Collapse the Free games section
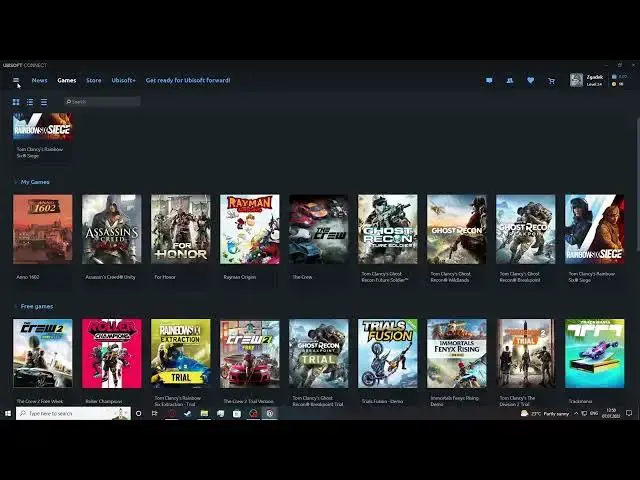The width and height of the screenshot is (640, 480). [x=16, y=307]
